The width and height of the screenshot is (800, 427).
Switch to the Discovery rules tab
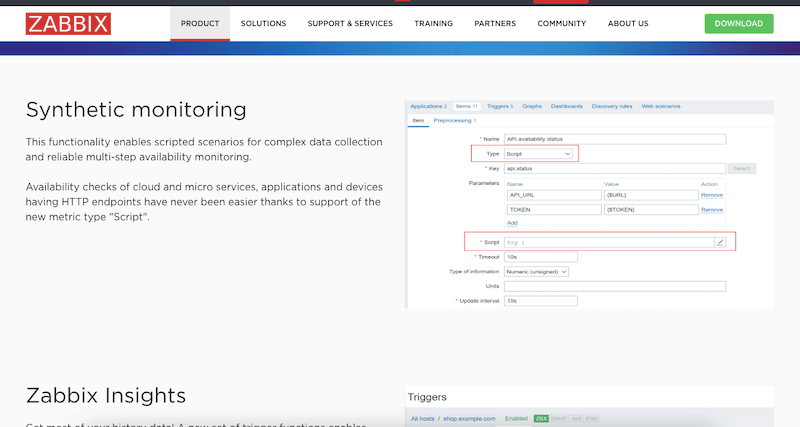[612, 106]
